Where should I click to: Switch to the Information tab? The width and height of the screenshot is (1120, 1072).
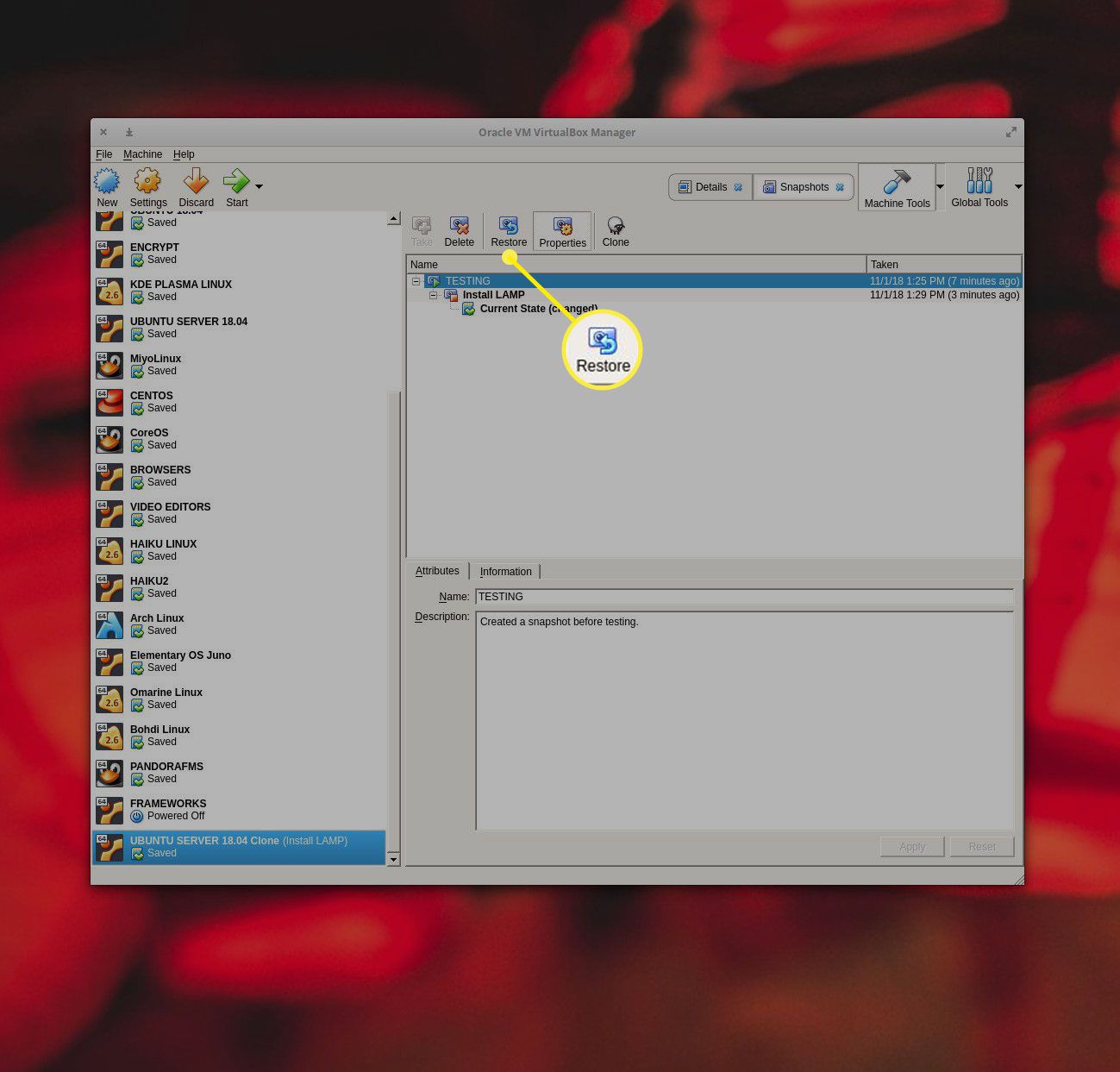(505, 572)
